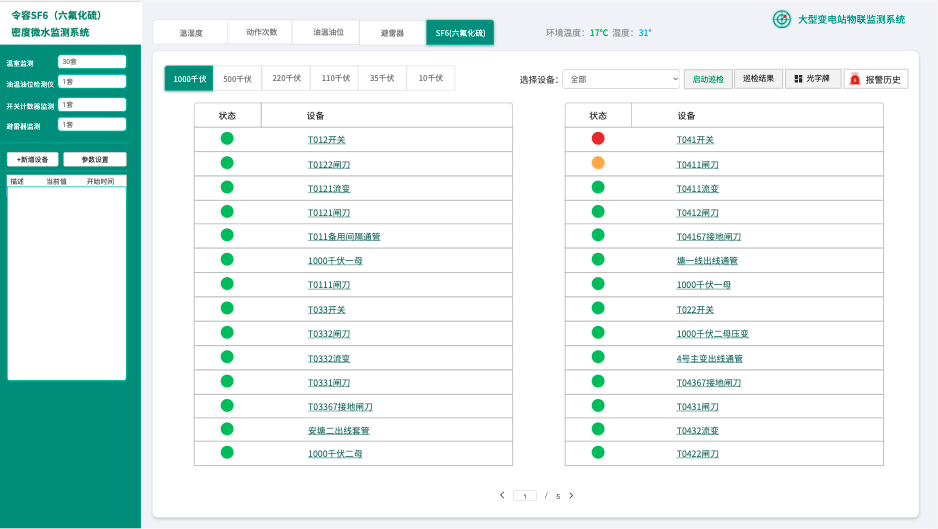The image size is (938, 529).
Task: Select the 500千伏 voltage tab
Action: point(237,78)
